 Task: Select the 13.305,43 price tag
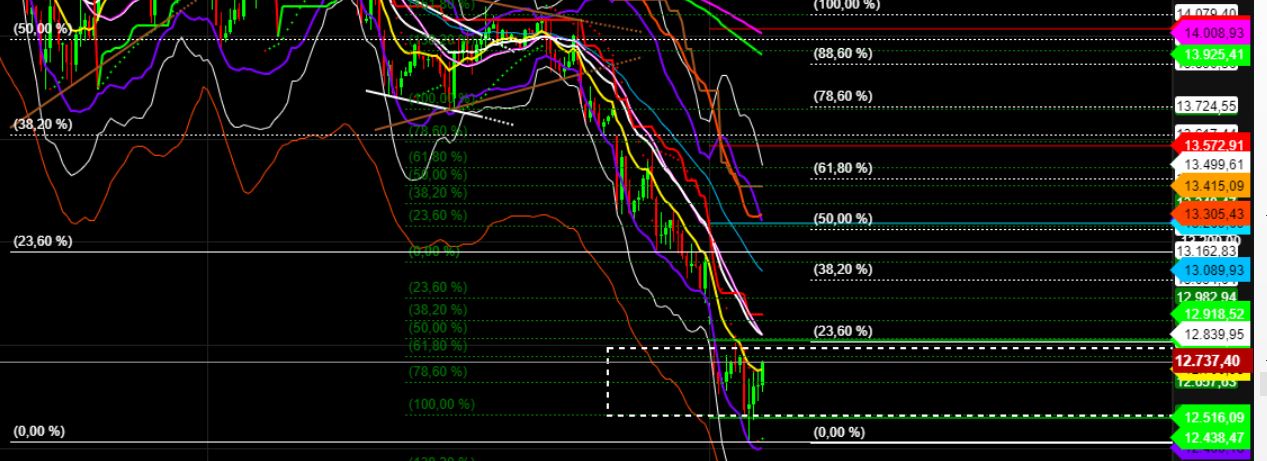tap(1209, 214)
